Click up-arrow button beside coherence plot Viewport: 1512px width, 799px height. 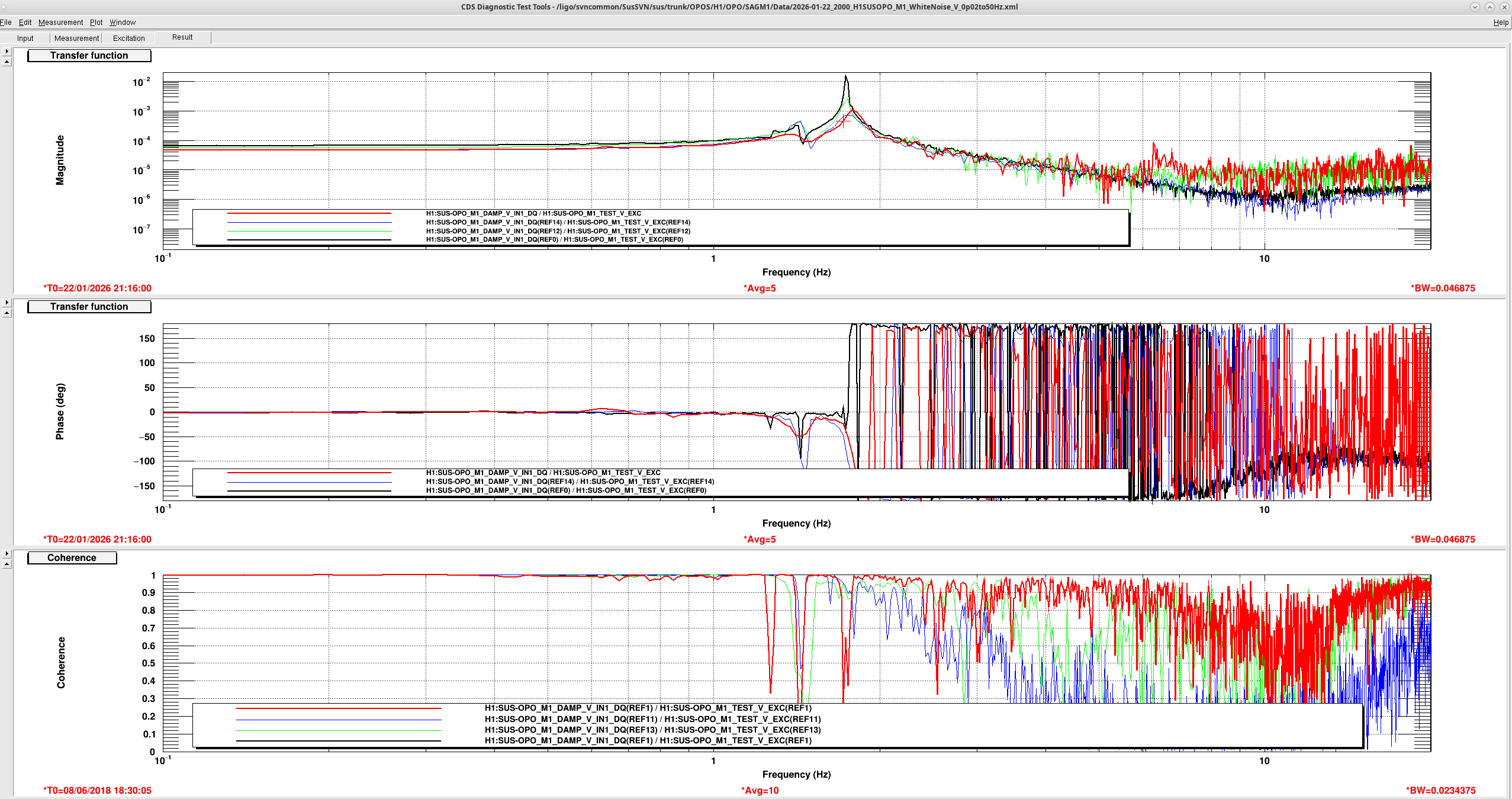click(x=7, y=564)
